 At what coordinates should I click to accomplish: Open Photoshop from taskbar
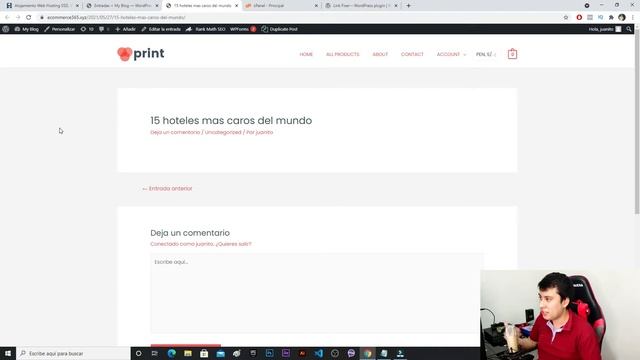(269, 353)
